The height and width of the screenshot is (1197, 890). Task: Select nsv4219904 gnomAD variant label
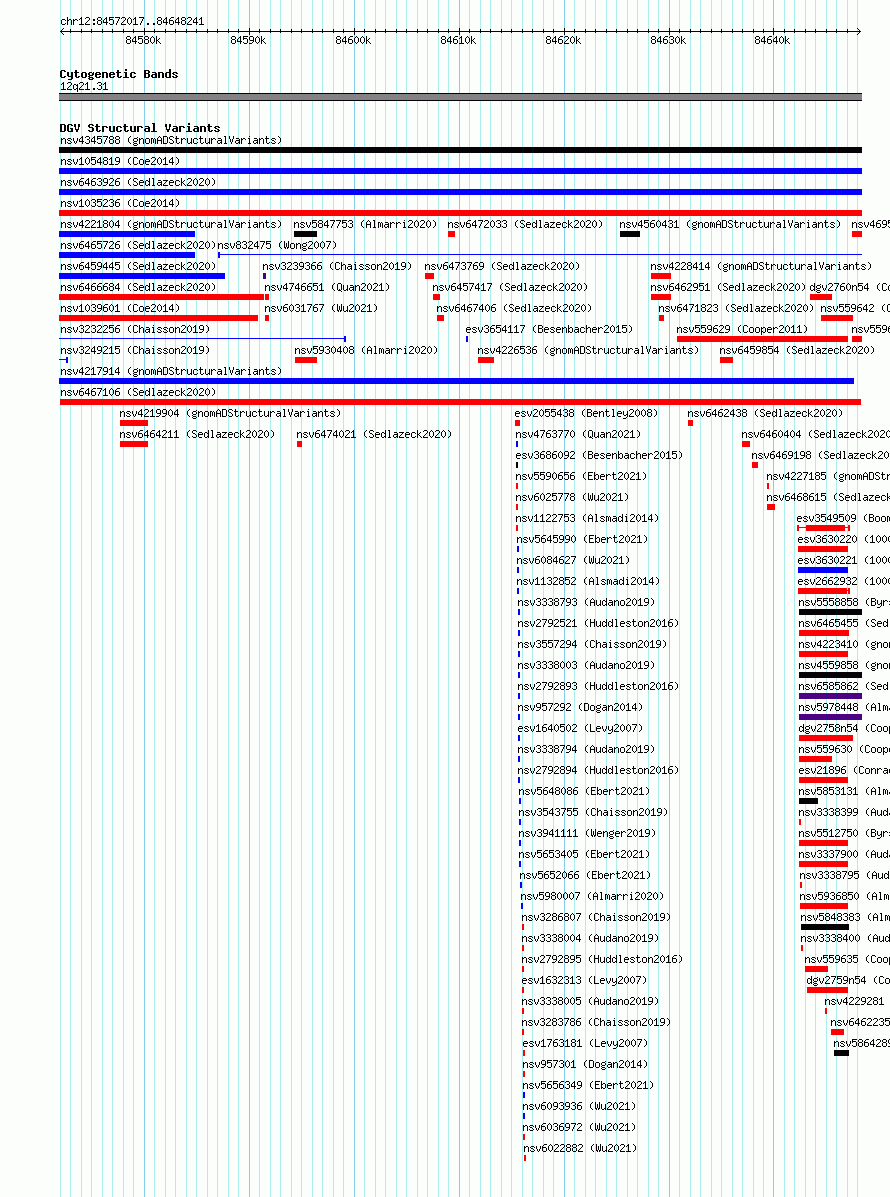[x=231, y=413]
